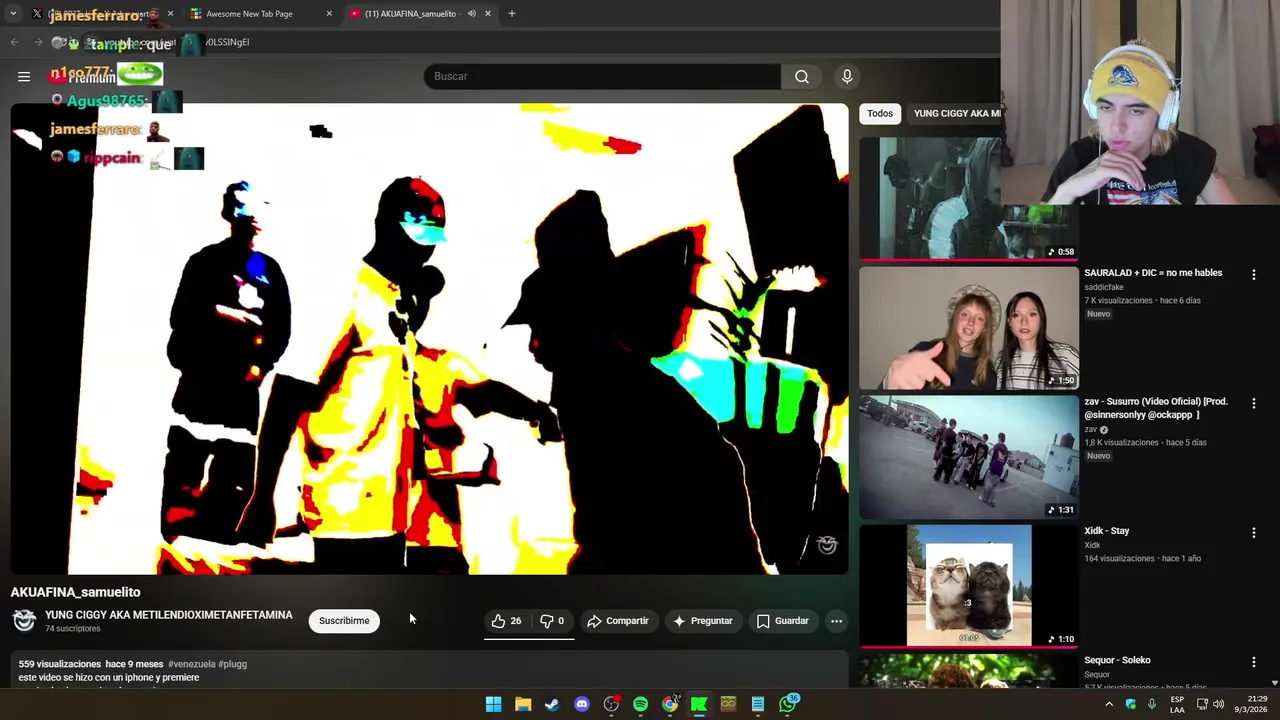Open YUNG CIGGY AKA METILENDIOXIMETANFETAMINA channel link
The width and height of the screenshot is (1280, 720).
coord(168,615)
